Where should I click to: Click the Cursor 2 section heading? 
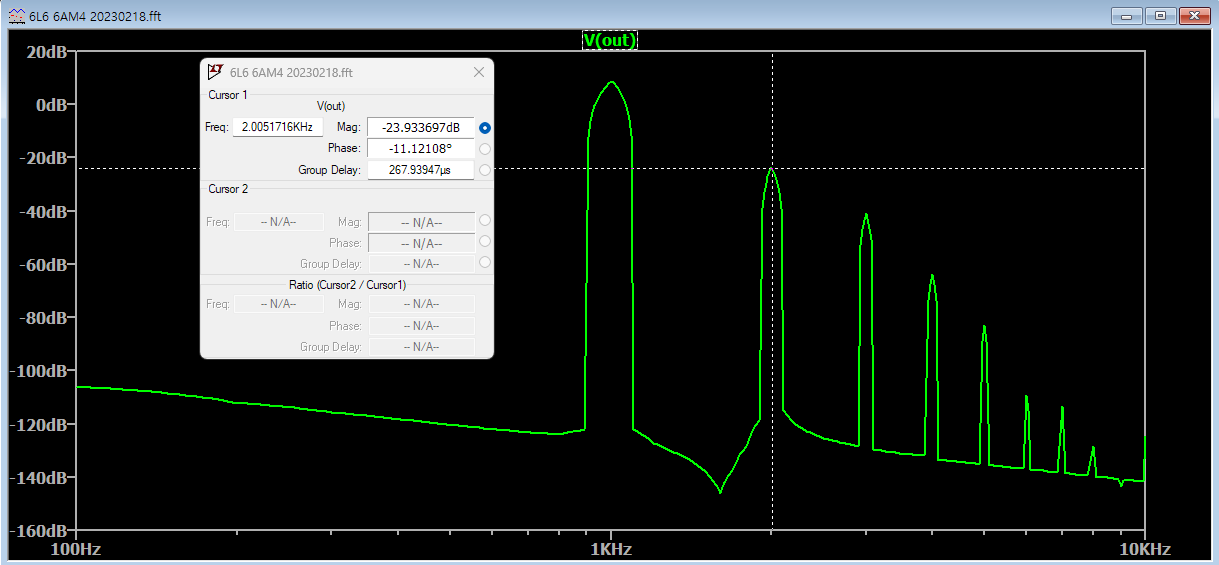pos(228,189)
